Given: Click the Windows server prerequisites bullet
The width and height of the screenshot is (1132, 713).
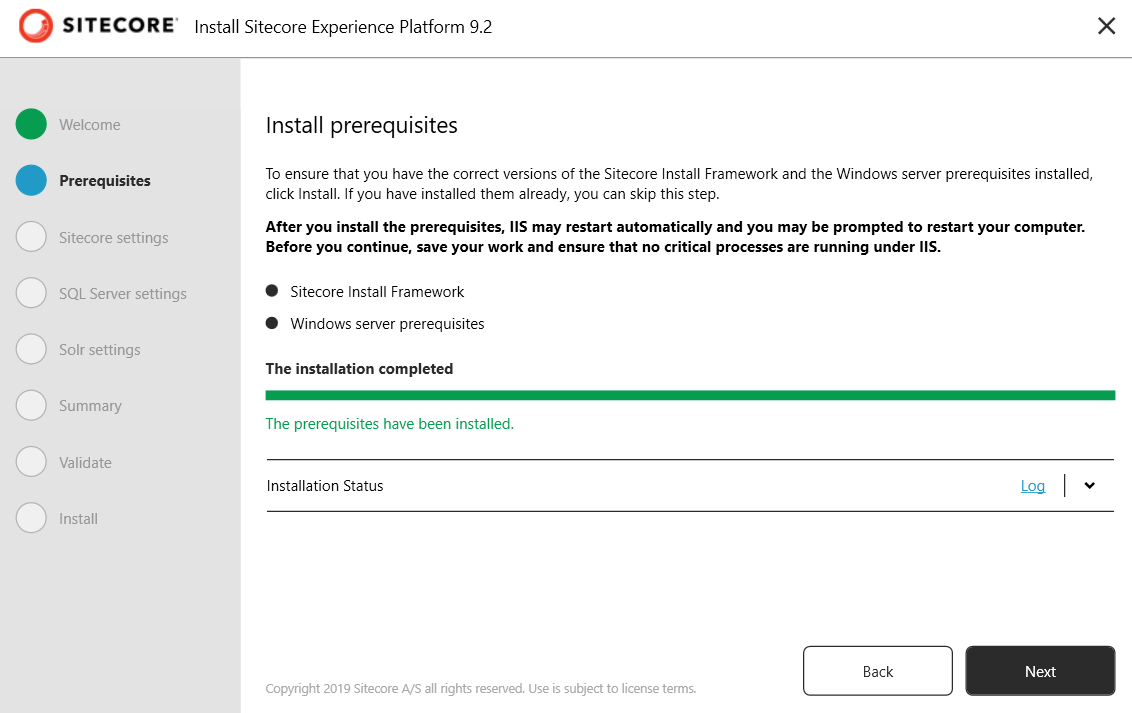Looking at the screenshot, I should [x=272, y=323].
